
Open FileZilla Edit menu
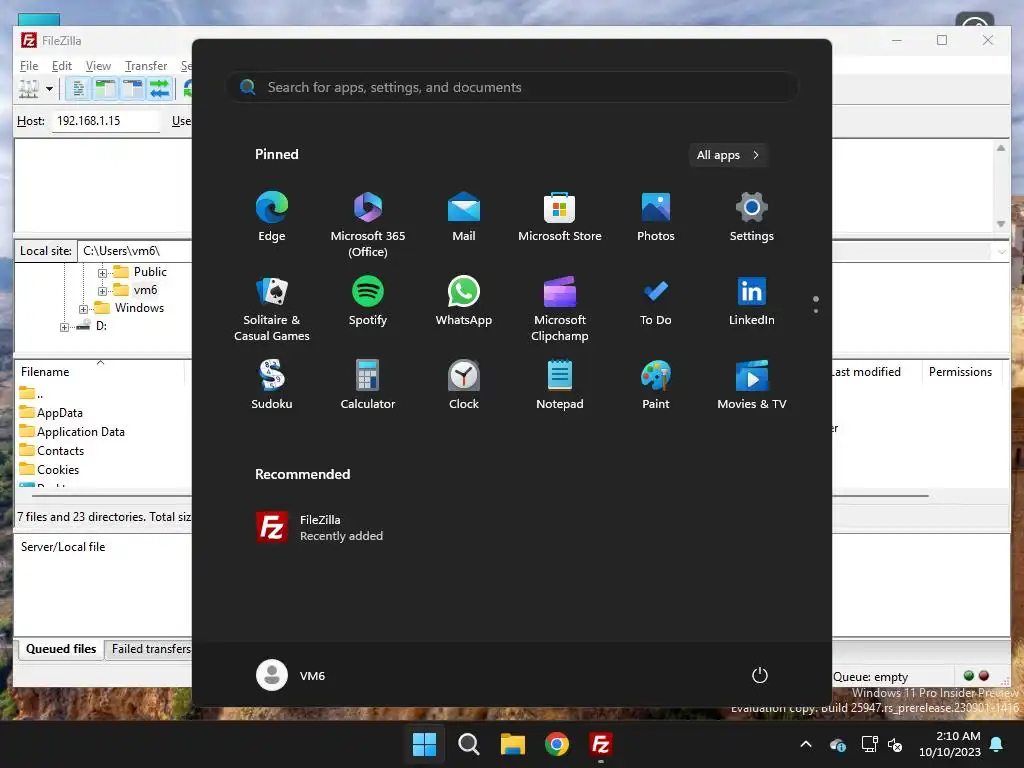(62, 66)
